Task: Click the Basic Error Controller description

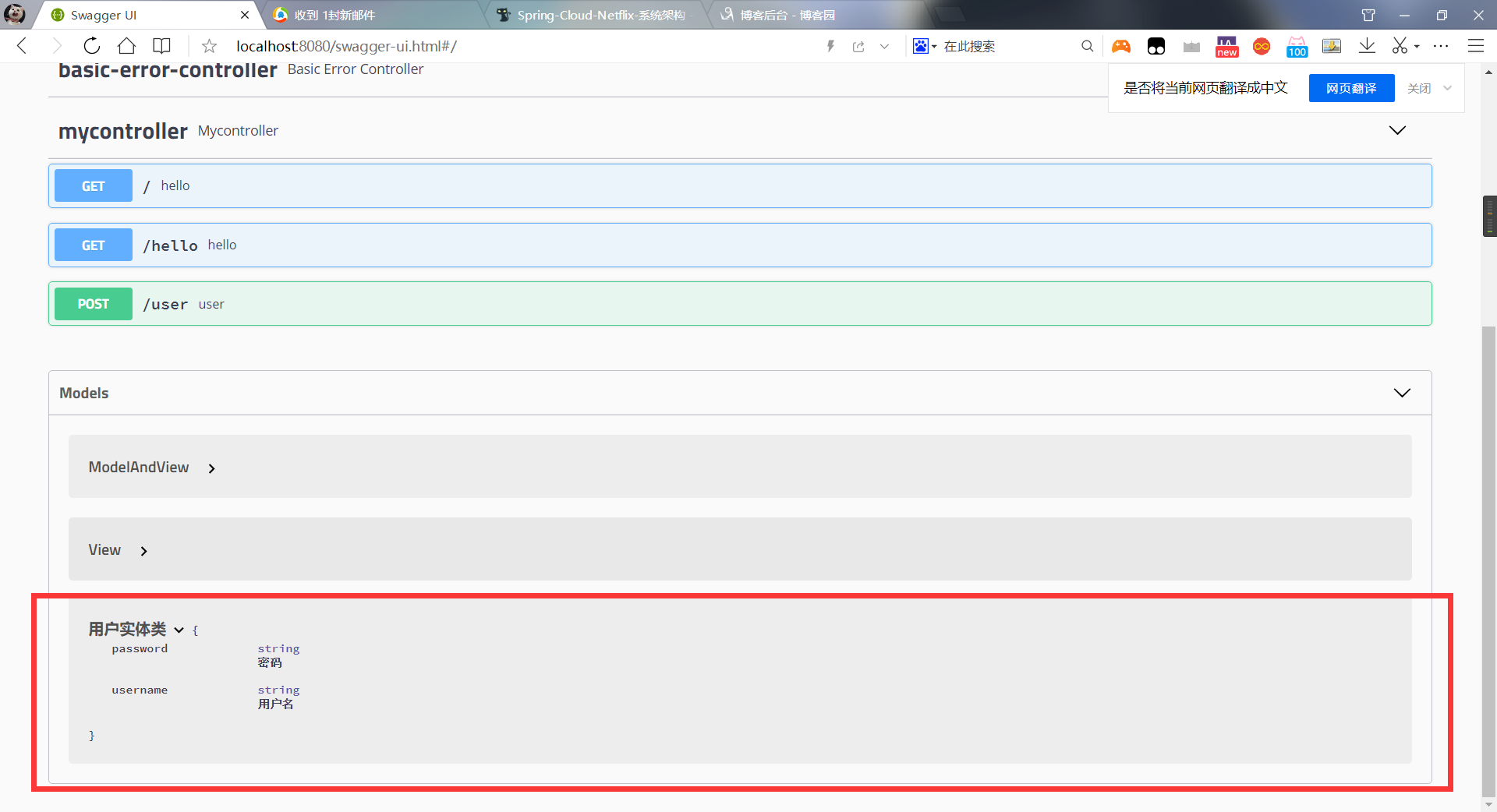Action: (x=356, y=69)
